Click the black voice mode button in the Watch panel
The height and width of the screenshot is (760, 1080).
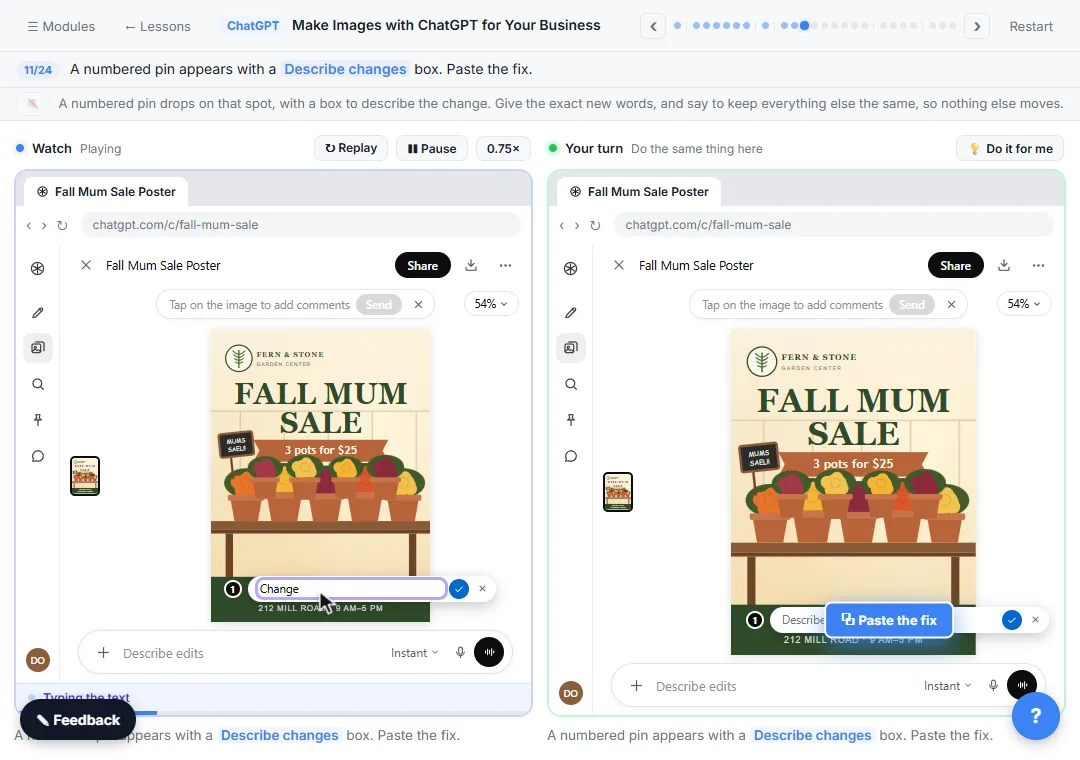(489, 652)
